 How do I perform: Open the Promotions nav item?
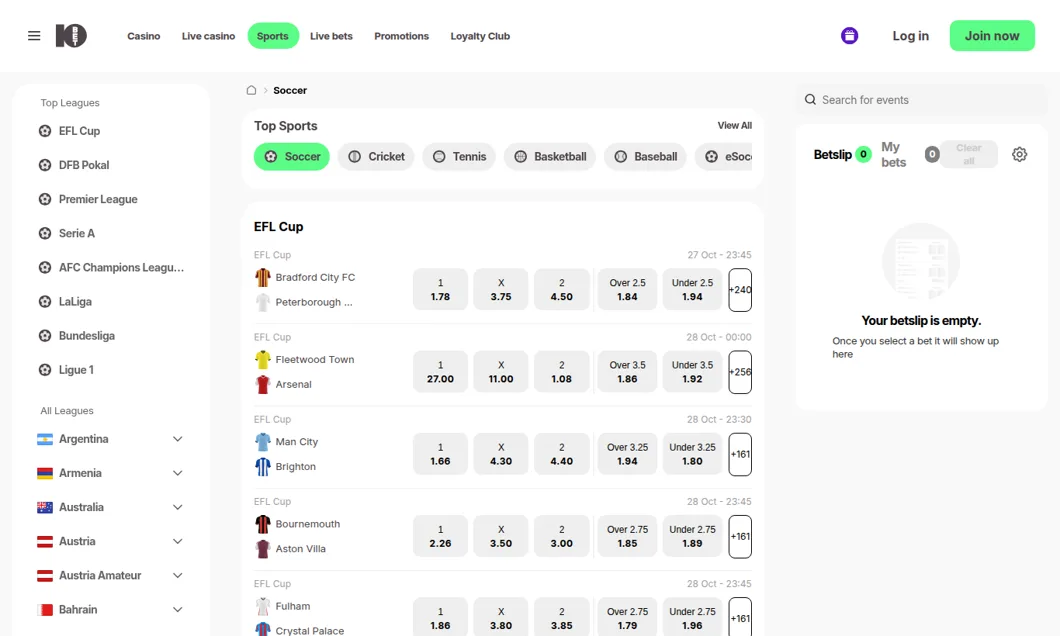(x=402, y=36)
